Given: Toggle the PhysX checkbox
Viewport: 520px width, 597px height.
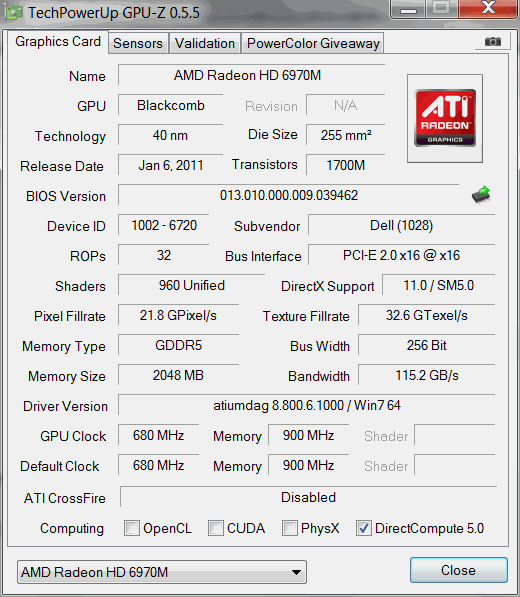Looking at the screenshot, I should 289,528.
